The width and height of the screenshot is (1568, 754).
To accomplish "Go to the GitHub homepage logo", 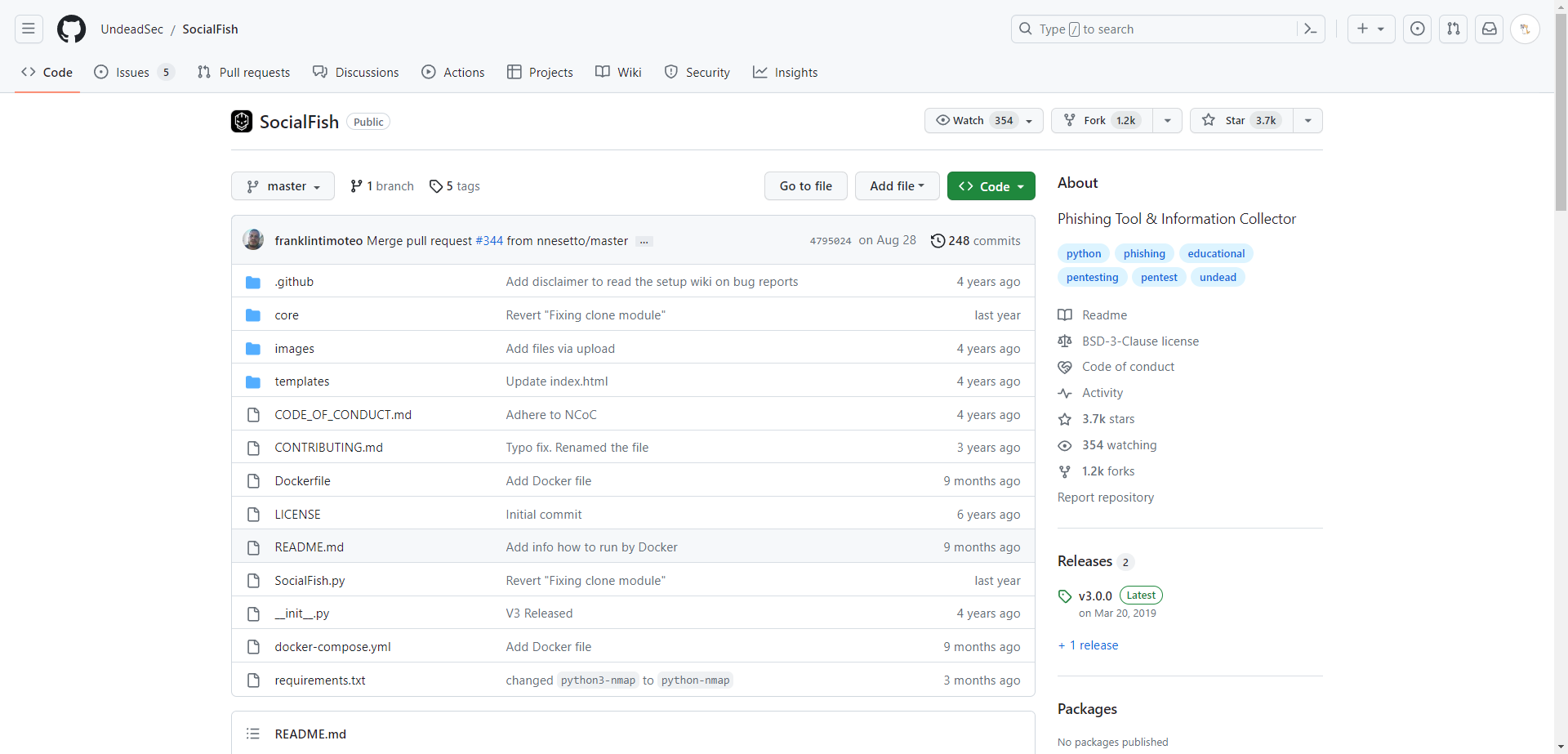I will coord(71,29).
